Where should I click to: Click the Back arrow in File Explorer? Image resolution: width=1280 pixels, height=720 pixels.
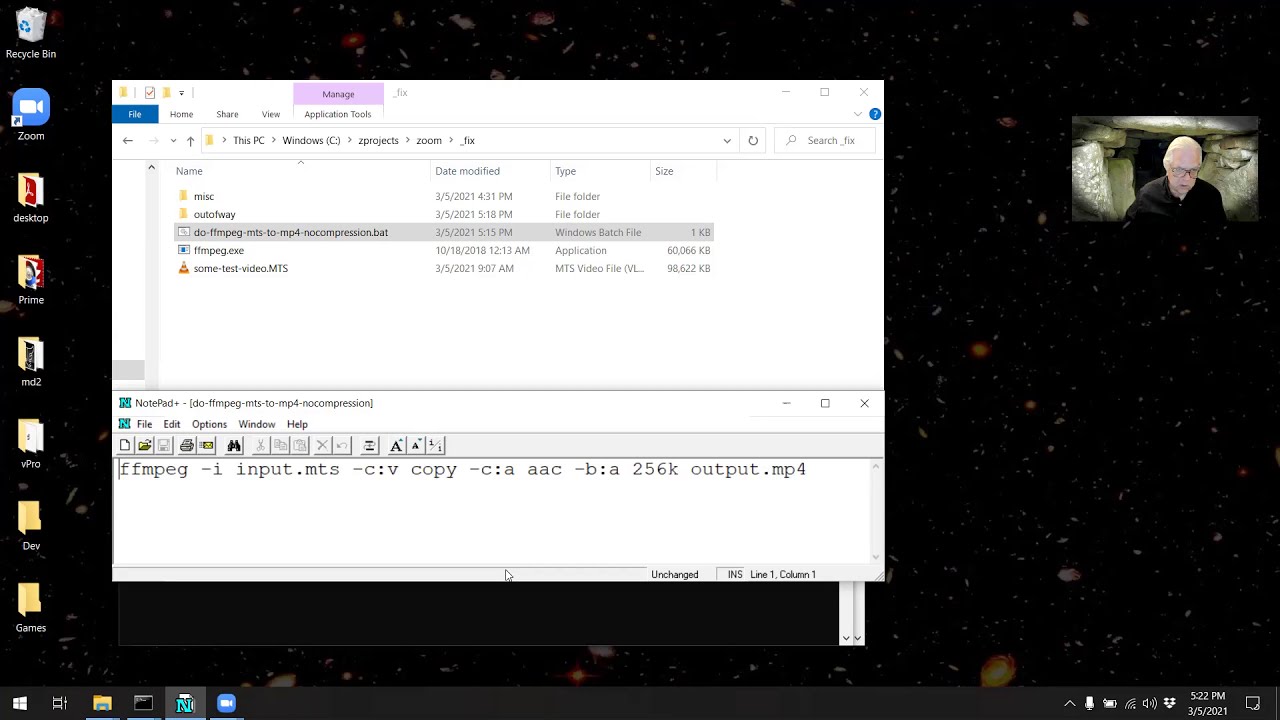[128, 140]
